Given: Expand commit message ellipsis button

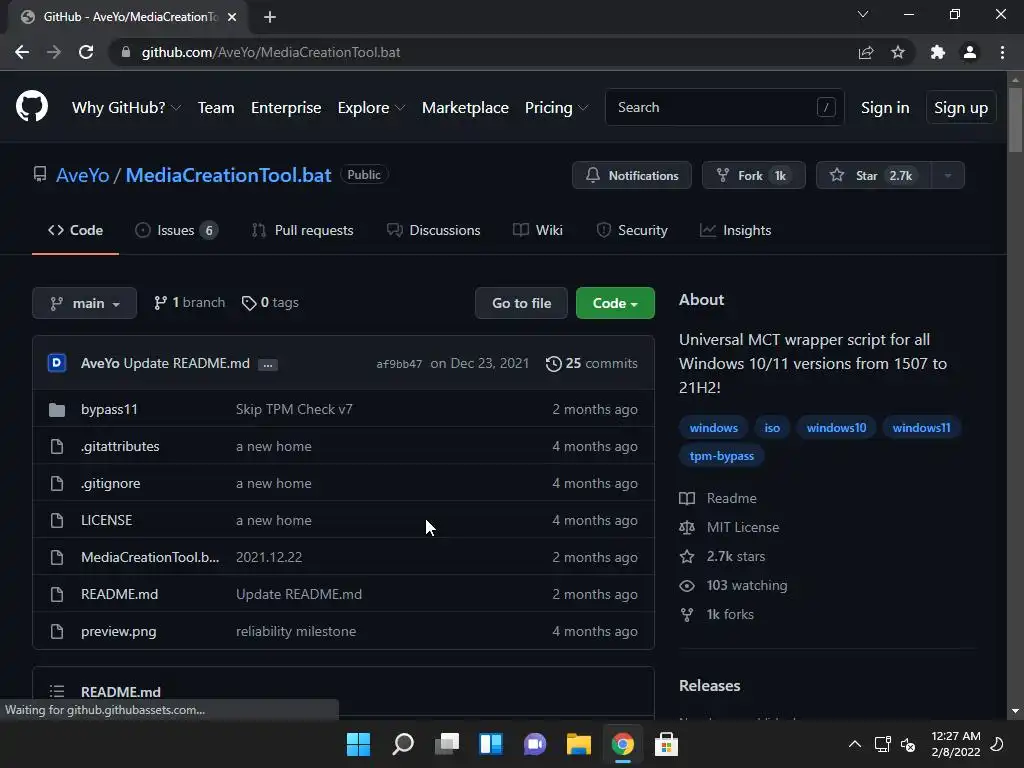Looking at the screenshot, I should coord(268,365).
